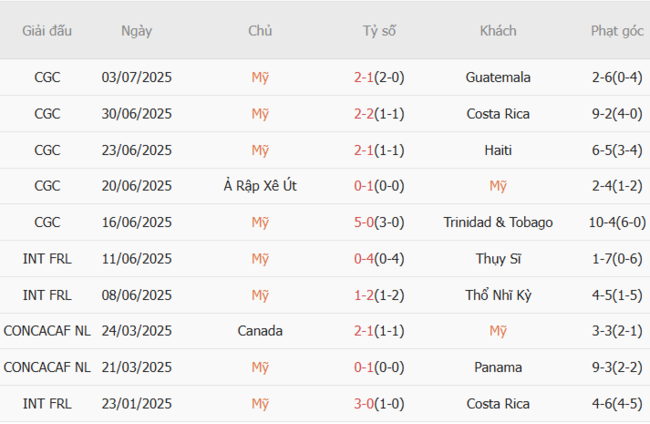Select the 2-2 match score
650x424 pixels.
pyautogui.click(x=365, y=114)
